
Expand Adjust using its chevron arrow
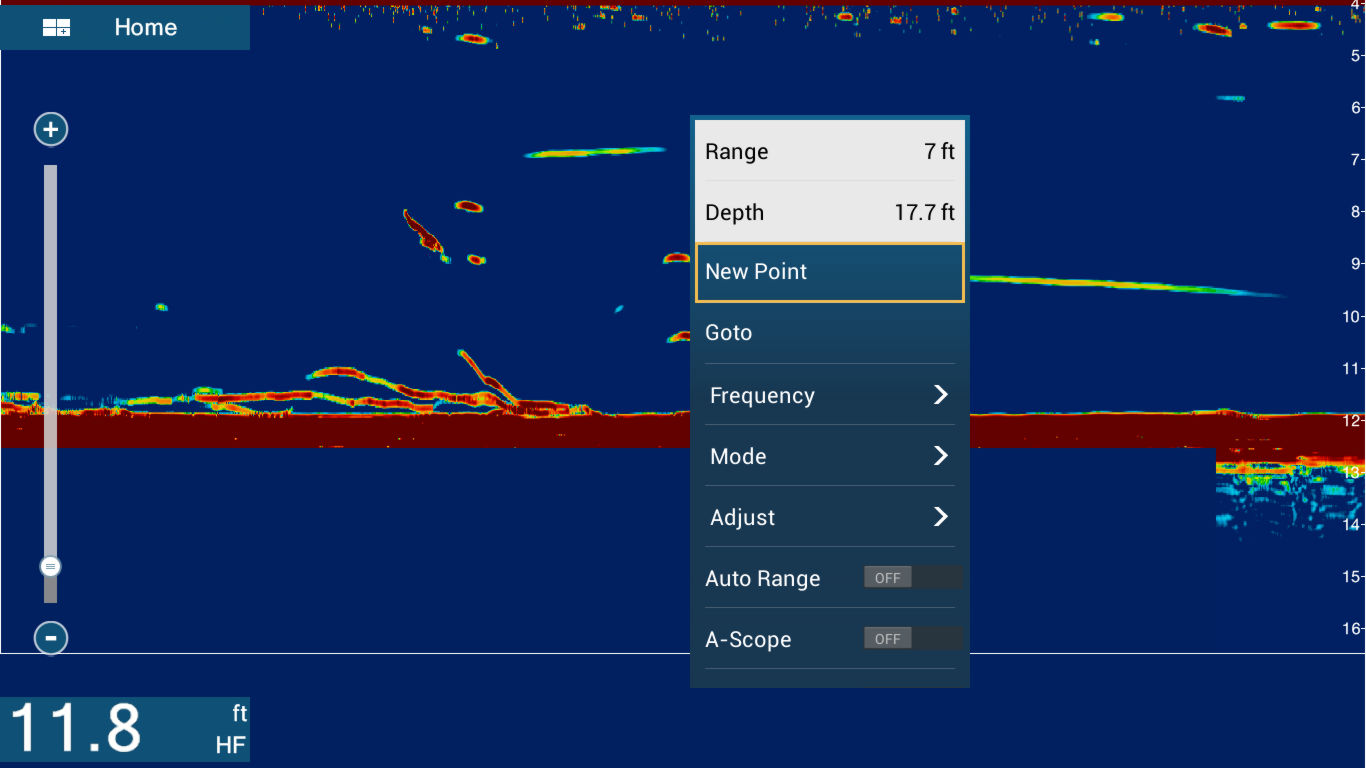[940, 517]
